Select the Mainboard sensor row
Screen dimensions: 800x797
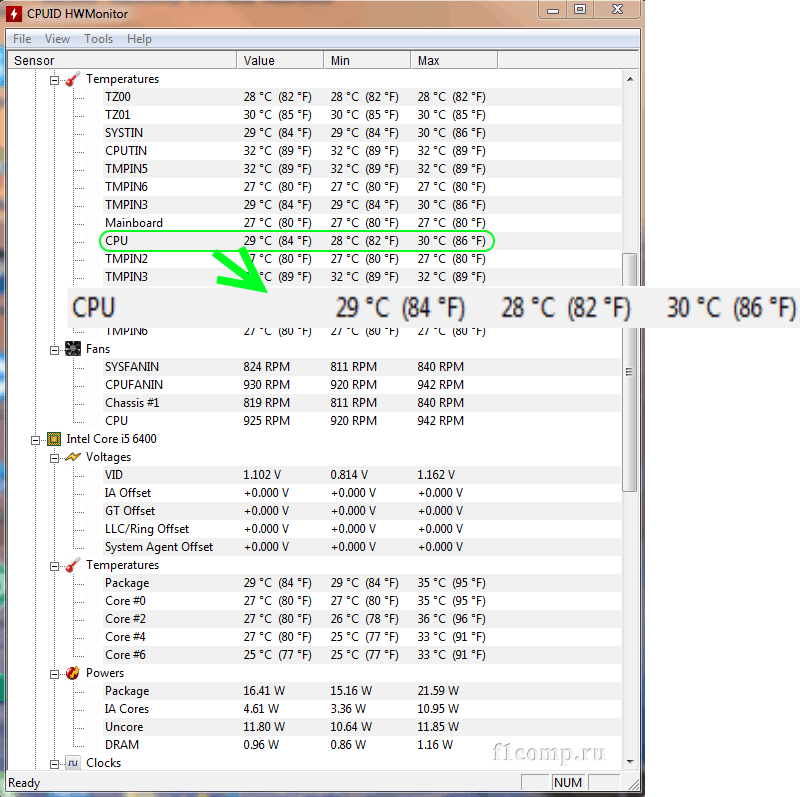[x=362, y=223]
